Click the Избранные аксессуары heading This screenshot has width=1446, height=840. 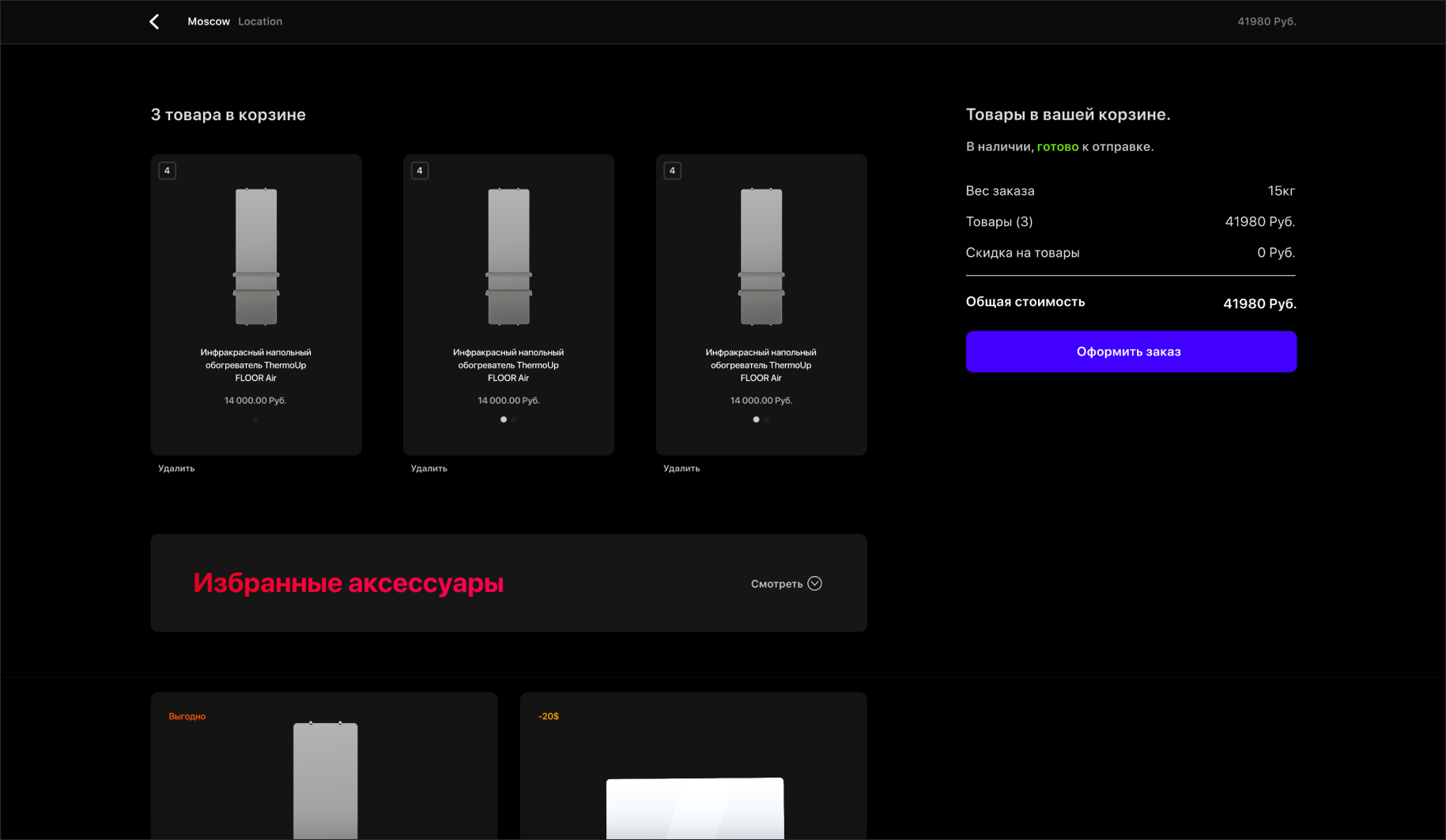(348, 583)
